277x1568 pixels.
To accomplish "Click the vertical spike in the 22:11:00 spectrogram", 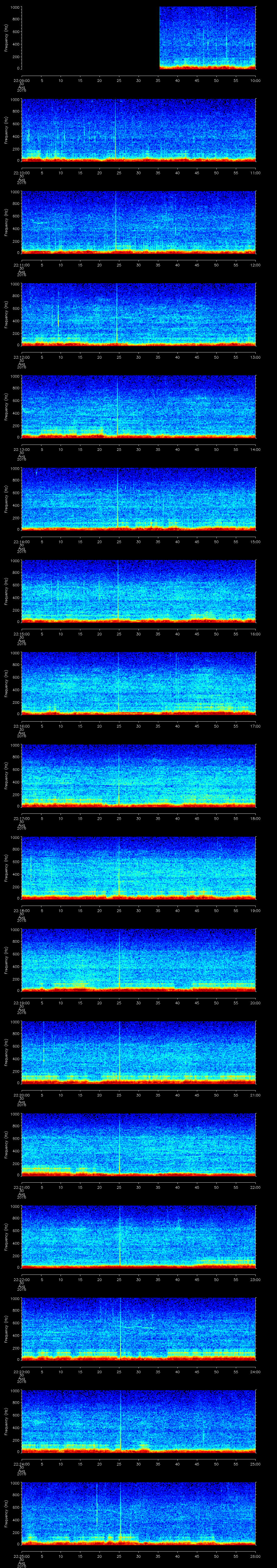I will tap(116, 222).
